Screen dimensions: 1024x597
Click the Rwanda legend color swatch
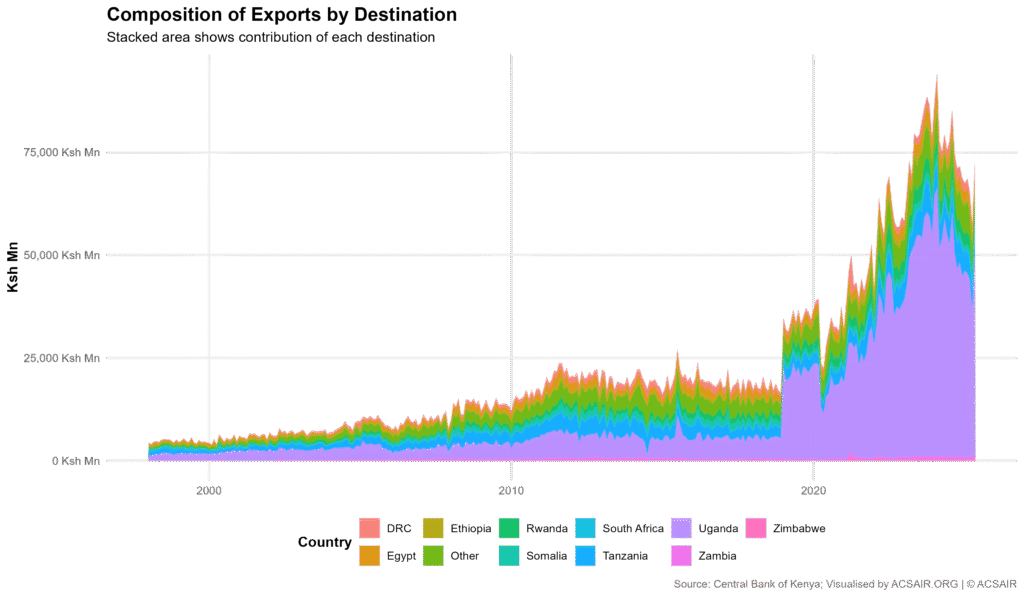click(507, 528)
